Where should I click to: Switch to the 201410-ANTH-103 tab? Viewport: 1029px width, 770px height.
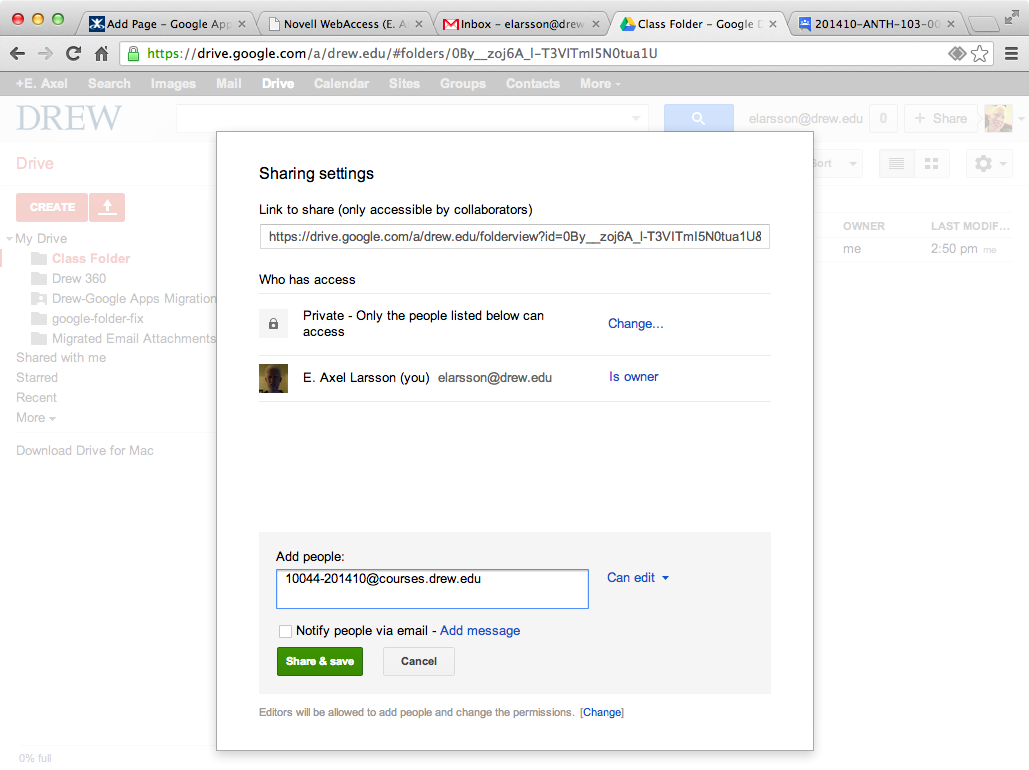[x=876, y=24]
